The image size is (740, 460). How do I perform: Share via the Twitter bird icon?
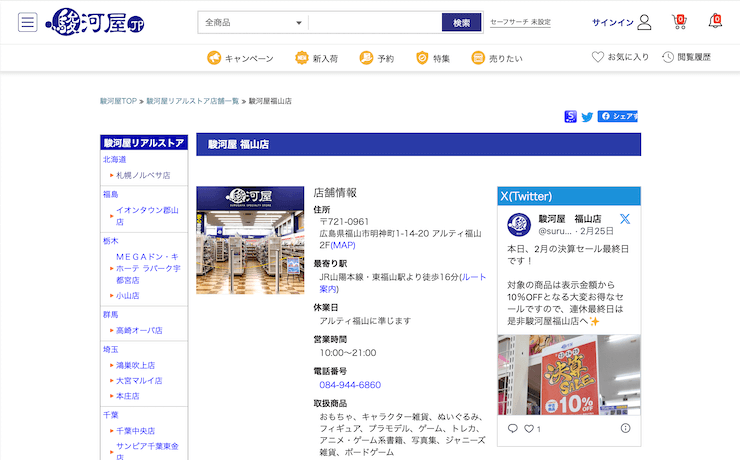pyautogui.click(x=587, y=117)
